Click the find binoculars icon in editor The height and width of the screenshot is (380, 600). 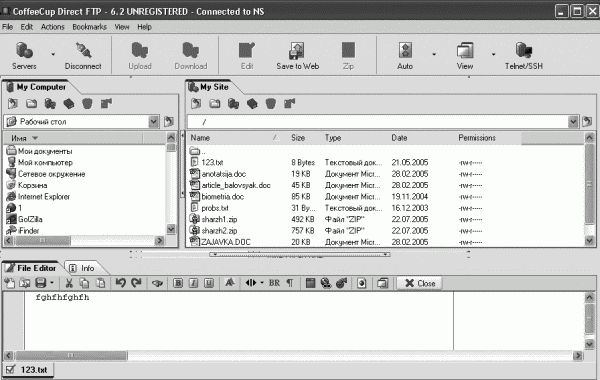[x=157, y=283]
